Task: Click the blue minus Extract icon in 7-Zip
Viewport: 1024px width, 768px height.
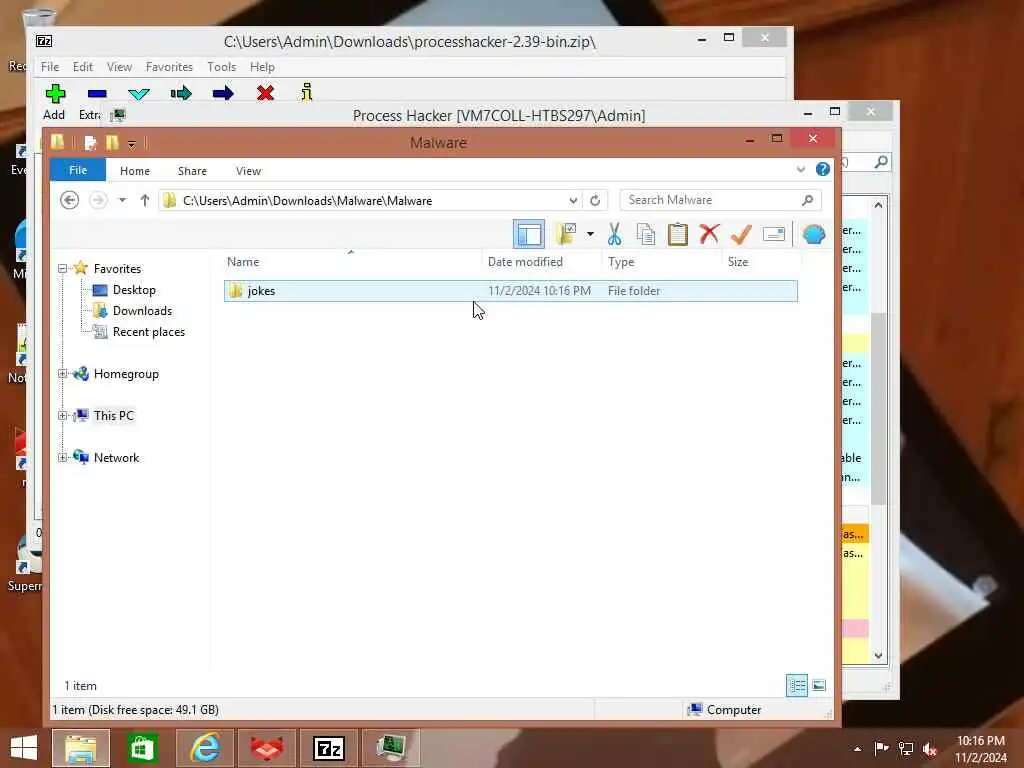Action: point(97,94)
